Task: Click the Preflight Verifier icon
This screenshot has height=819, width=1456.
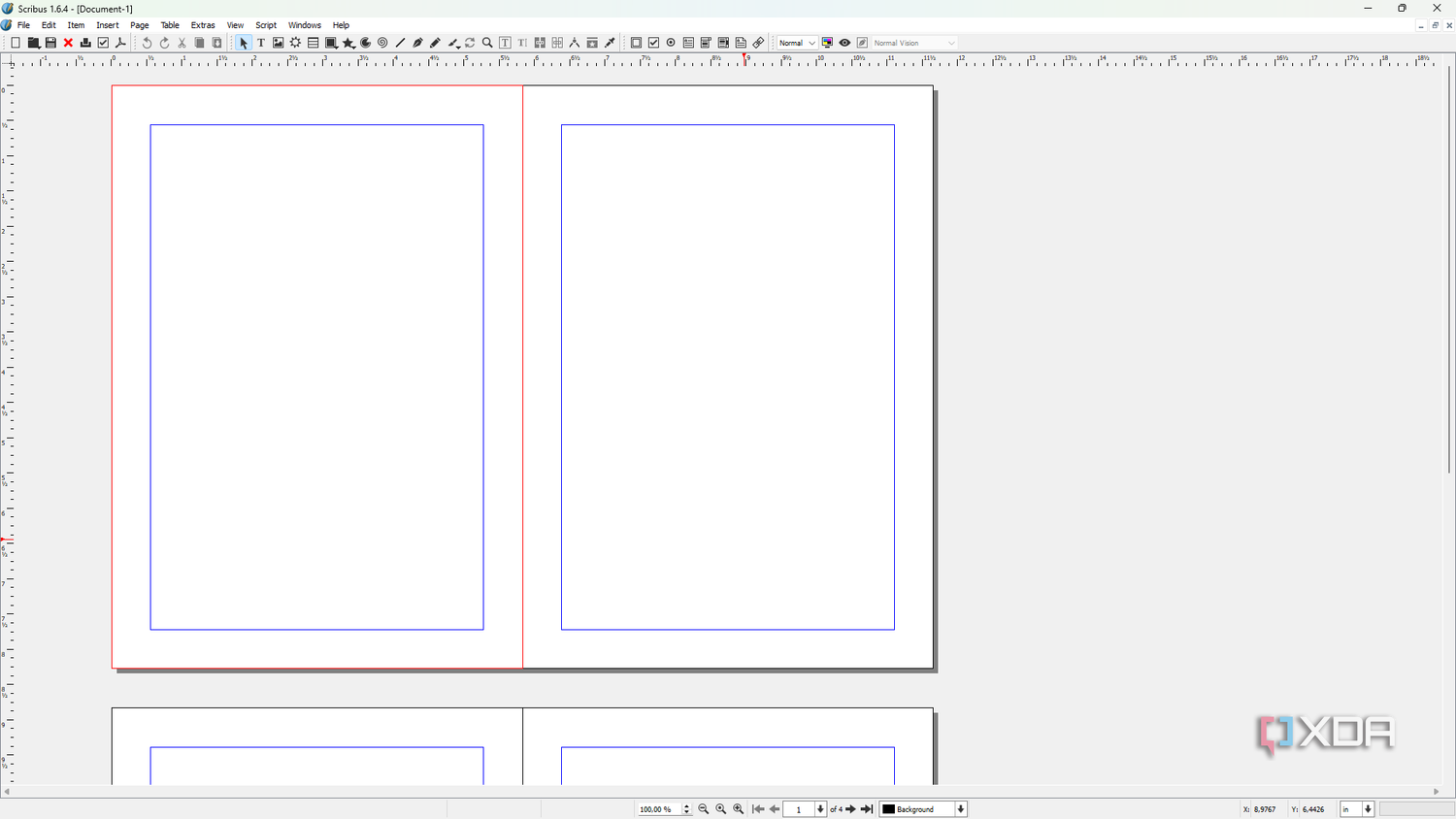Action: [104, 43]
